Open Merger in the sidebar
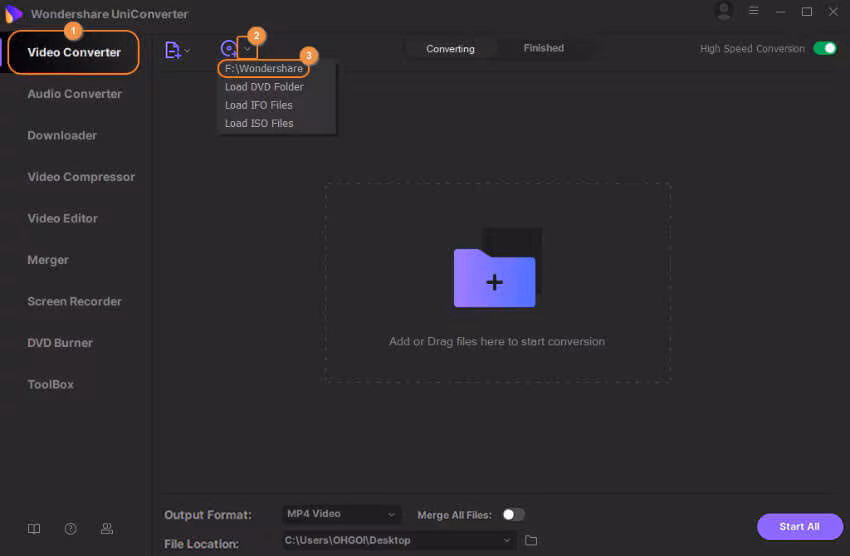Viewport: 850px width, 556px height. (48, 260)
